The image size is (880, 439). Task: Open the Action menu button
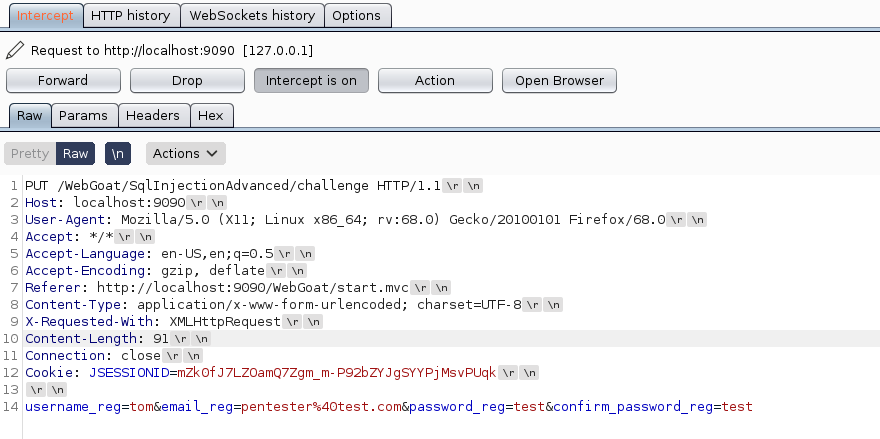435,81
